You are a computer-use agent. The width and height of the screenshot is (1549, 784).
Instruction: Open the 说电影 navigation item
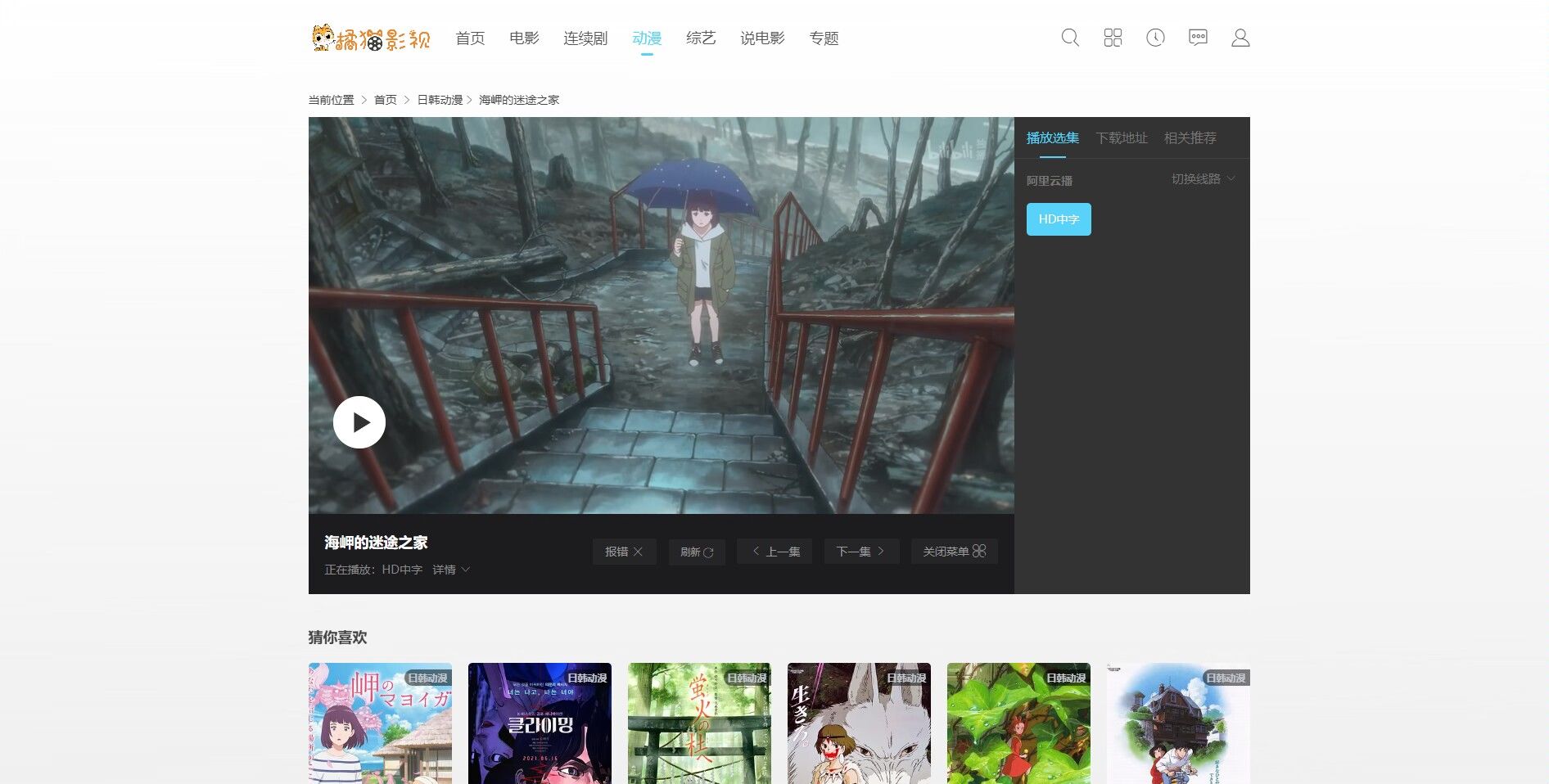pos(762,38)
